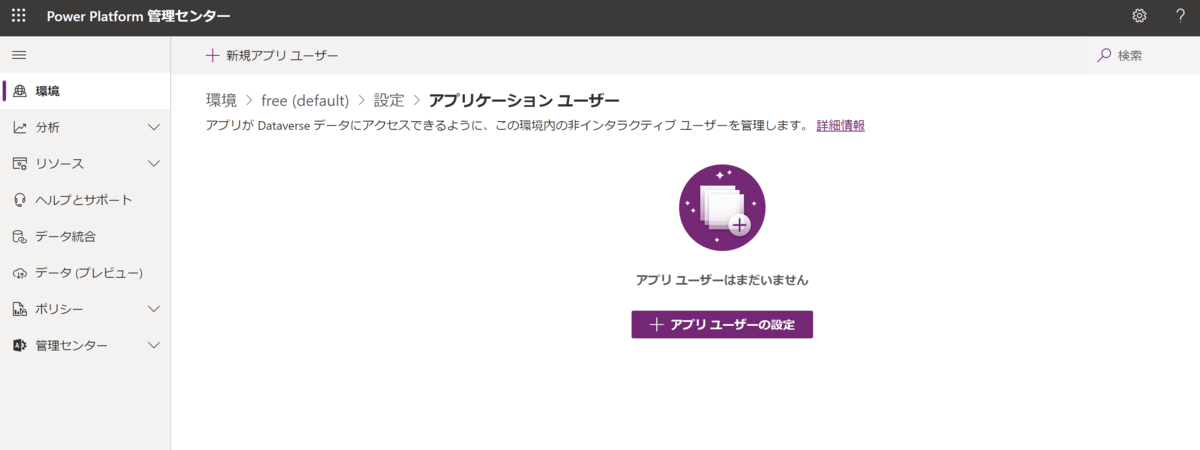Expand the リソース chevron
The image size is (1200, 450).
[x=154, y=163]
